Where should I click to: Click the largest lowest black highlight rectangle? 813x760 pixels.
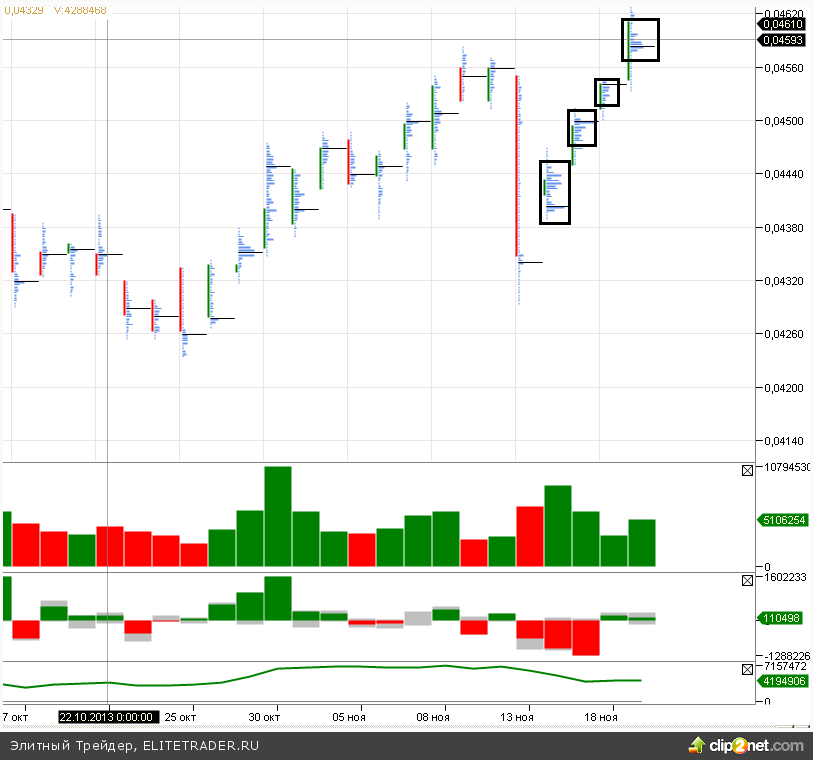[555, 192]
